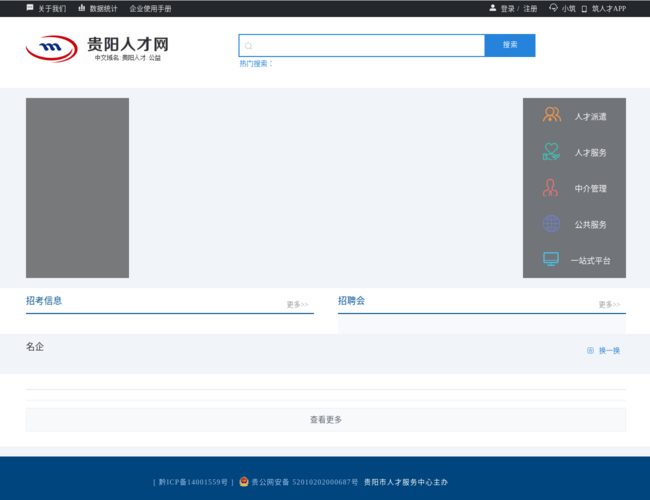Click 更多>> next to 招考信息
This screenshot has width=650, height=500.
pyautogui.click(x=297, y=305)
